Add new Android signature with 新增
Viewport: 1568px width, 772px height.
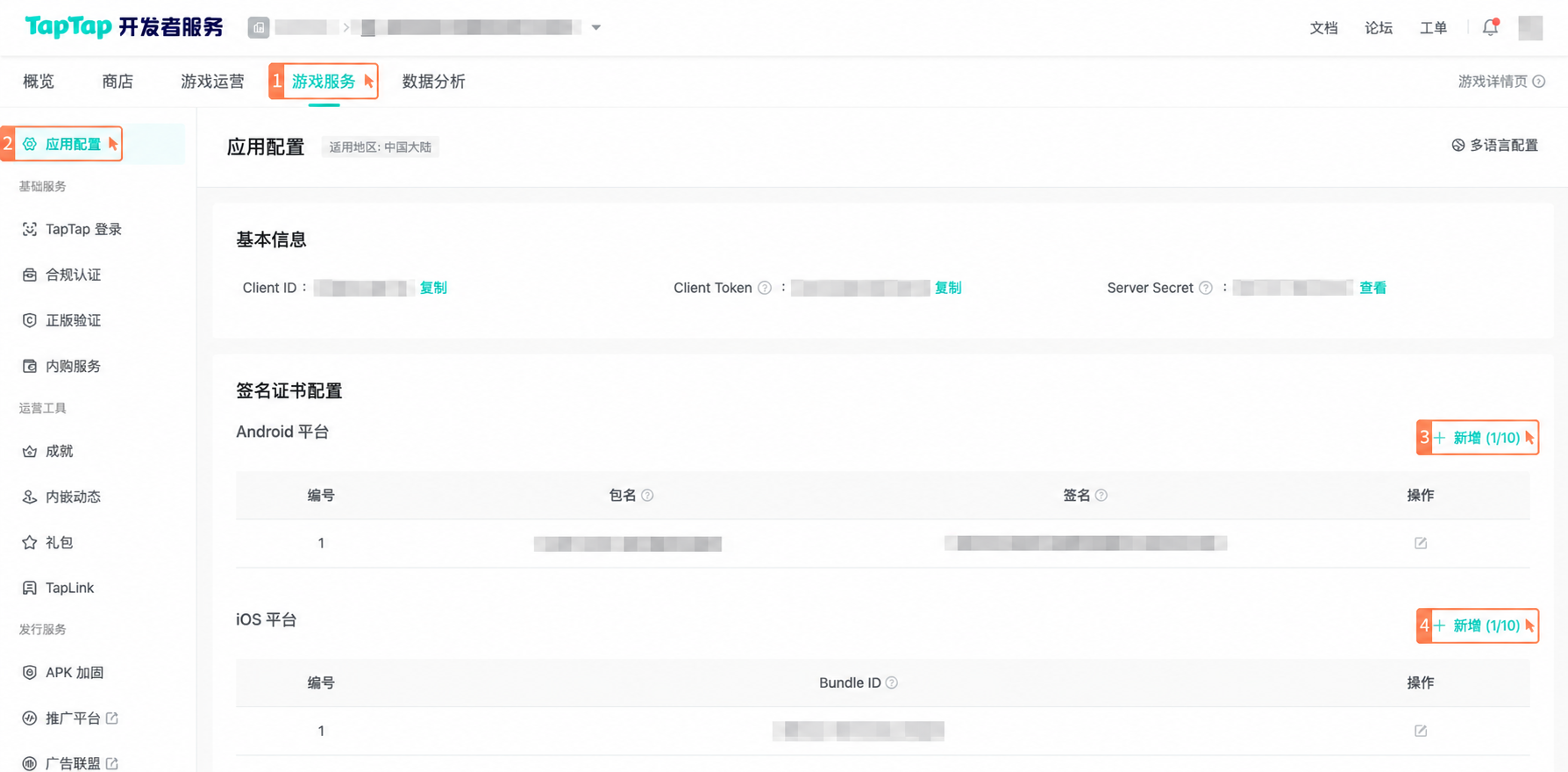(x=1478, y=438)
